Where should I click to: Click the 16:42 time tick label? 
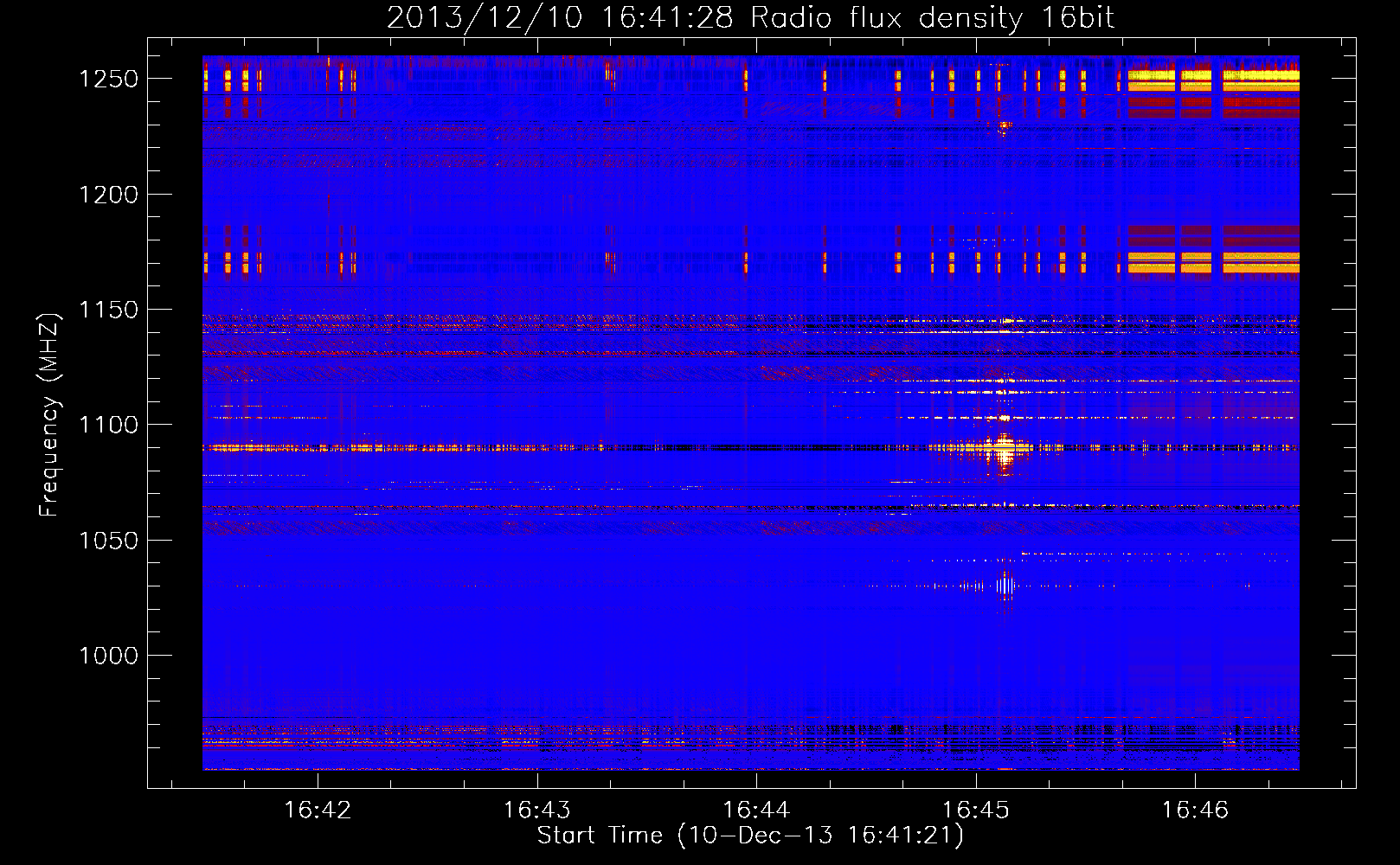[x=318, y=810]
